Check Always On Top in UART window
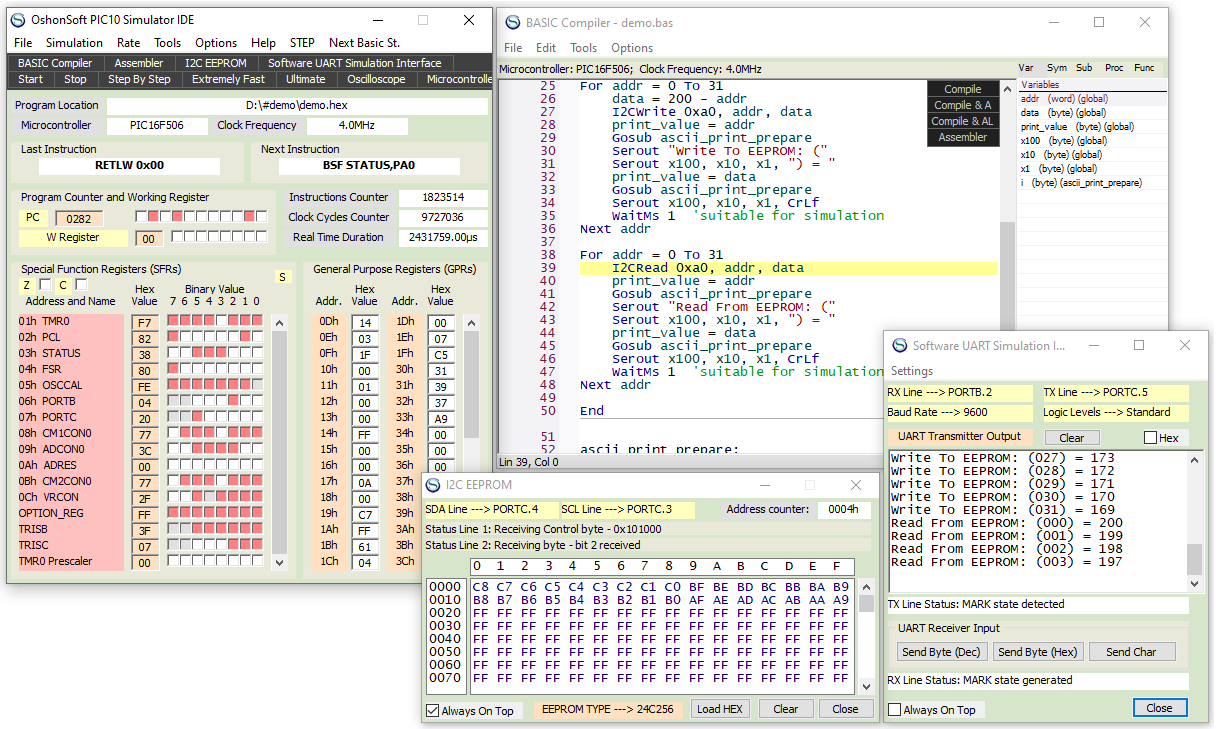The image size is (1216, 729). (x=895, y=710)
